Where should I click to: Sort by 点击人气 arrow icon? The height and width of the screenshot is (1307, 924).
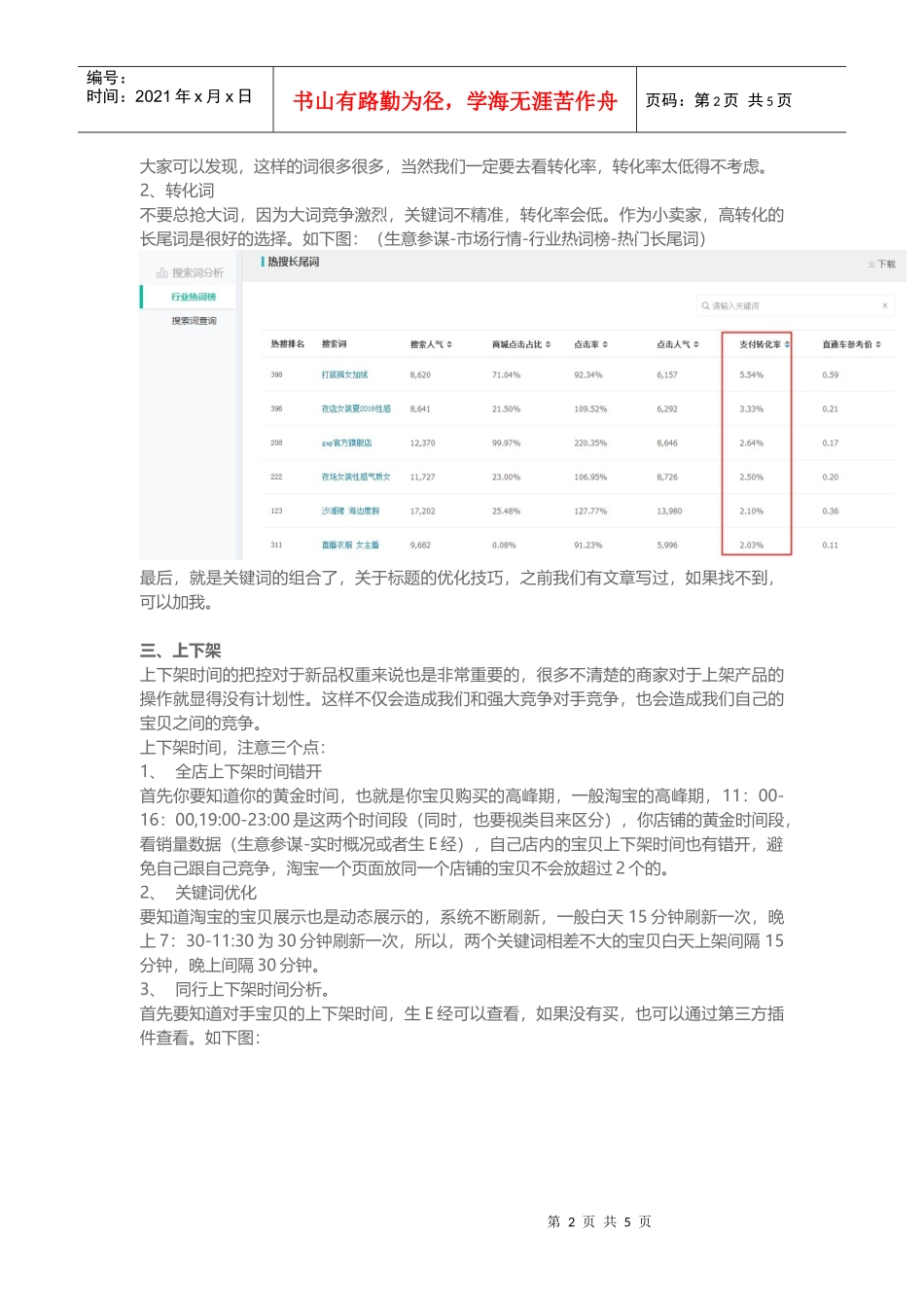pyautogui.click(x=696, y=344)
